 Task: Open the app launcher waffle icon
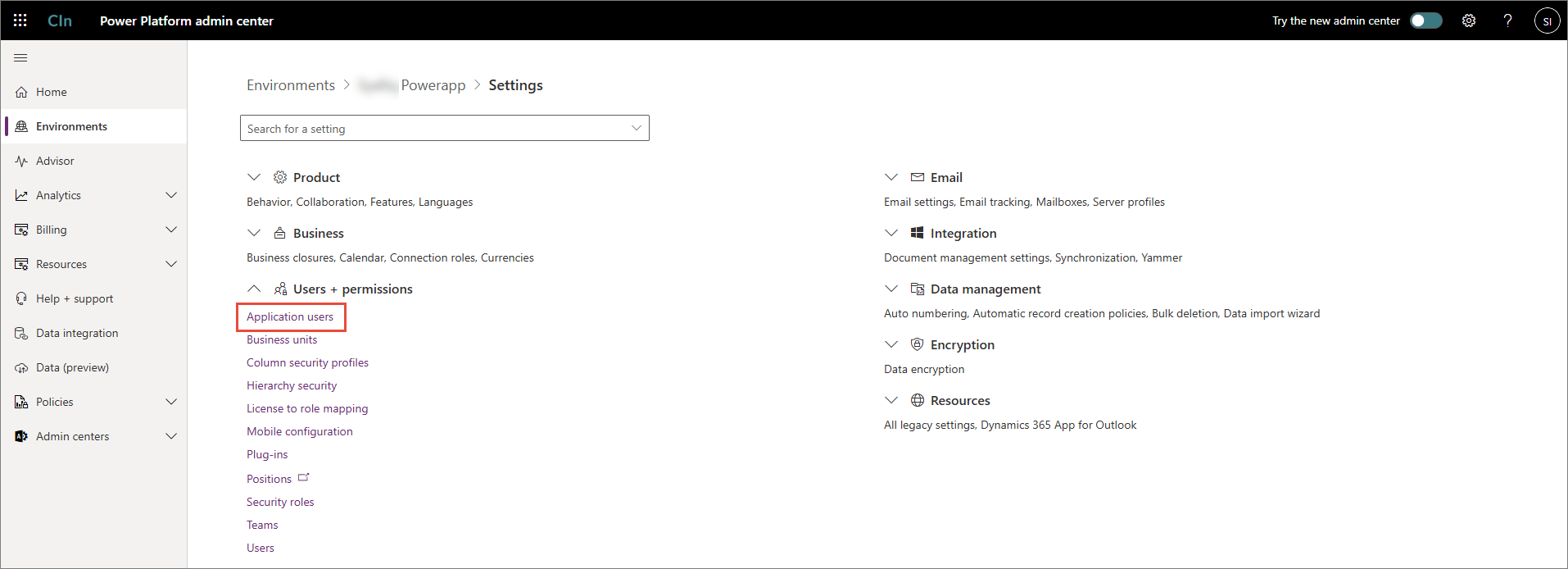pos(20,20)
